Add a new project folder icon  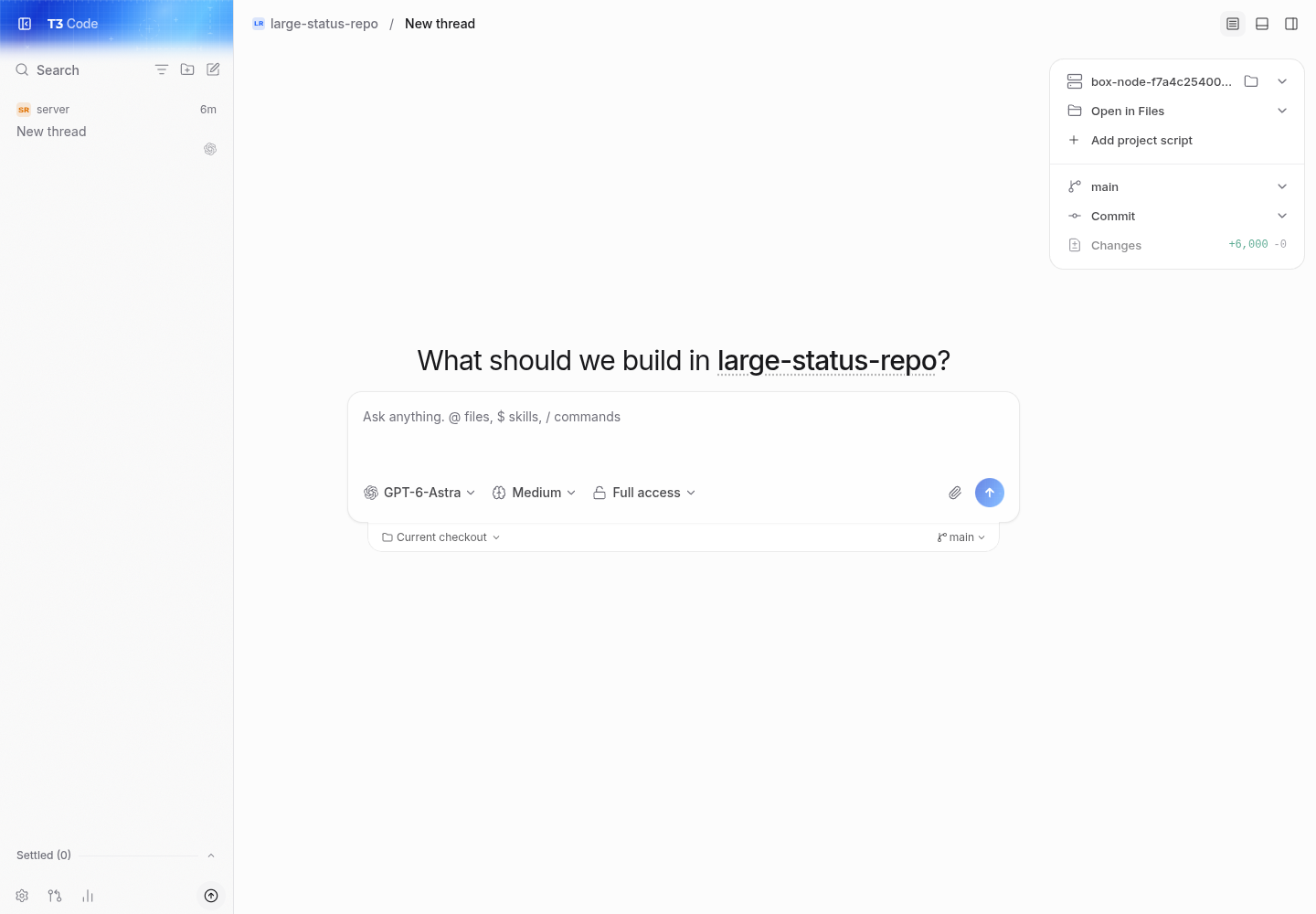point(187,69)
